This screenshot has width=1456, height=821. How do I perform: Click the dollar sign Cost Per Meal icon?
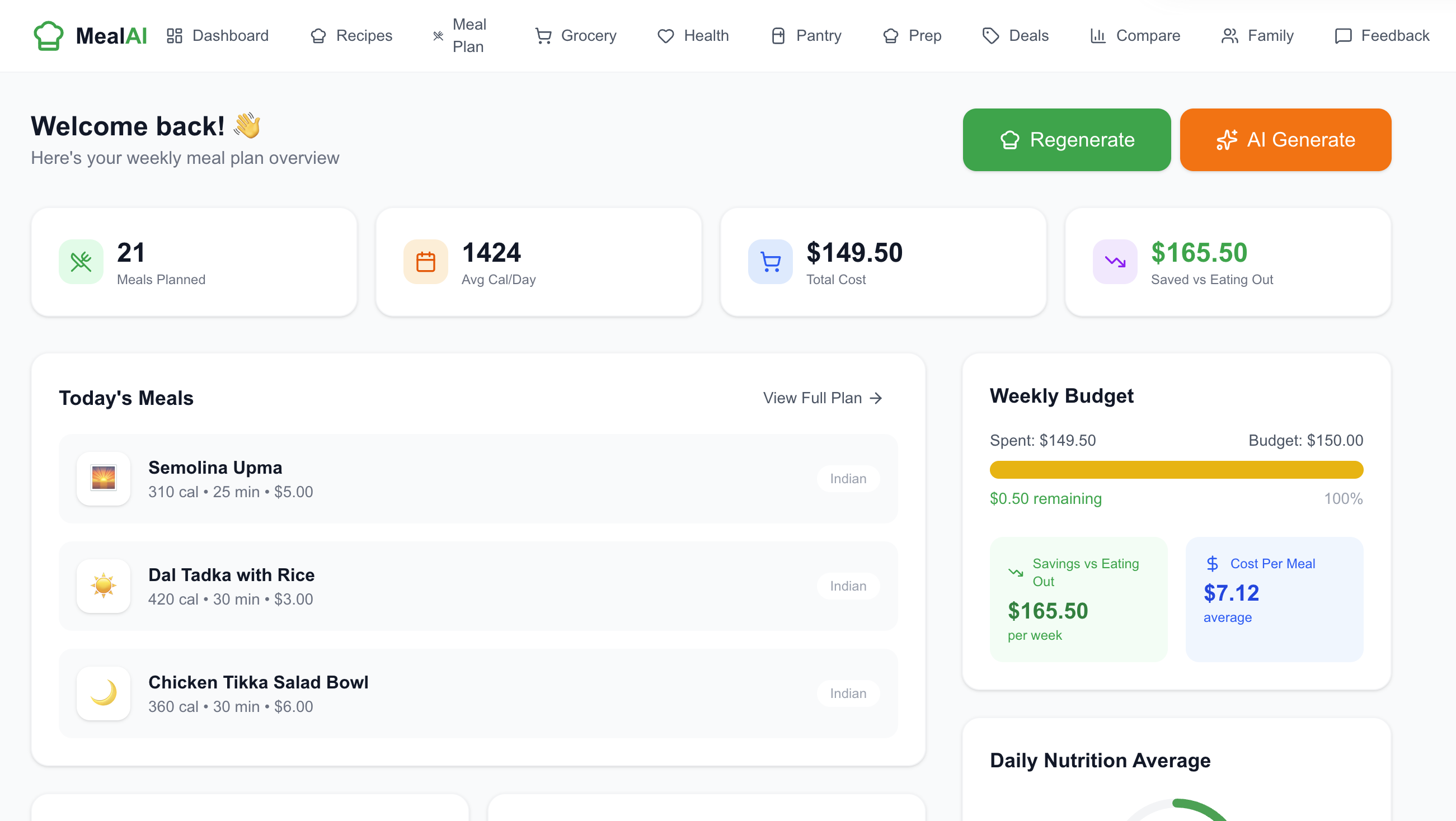1212,563
